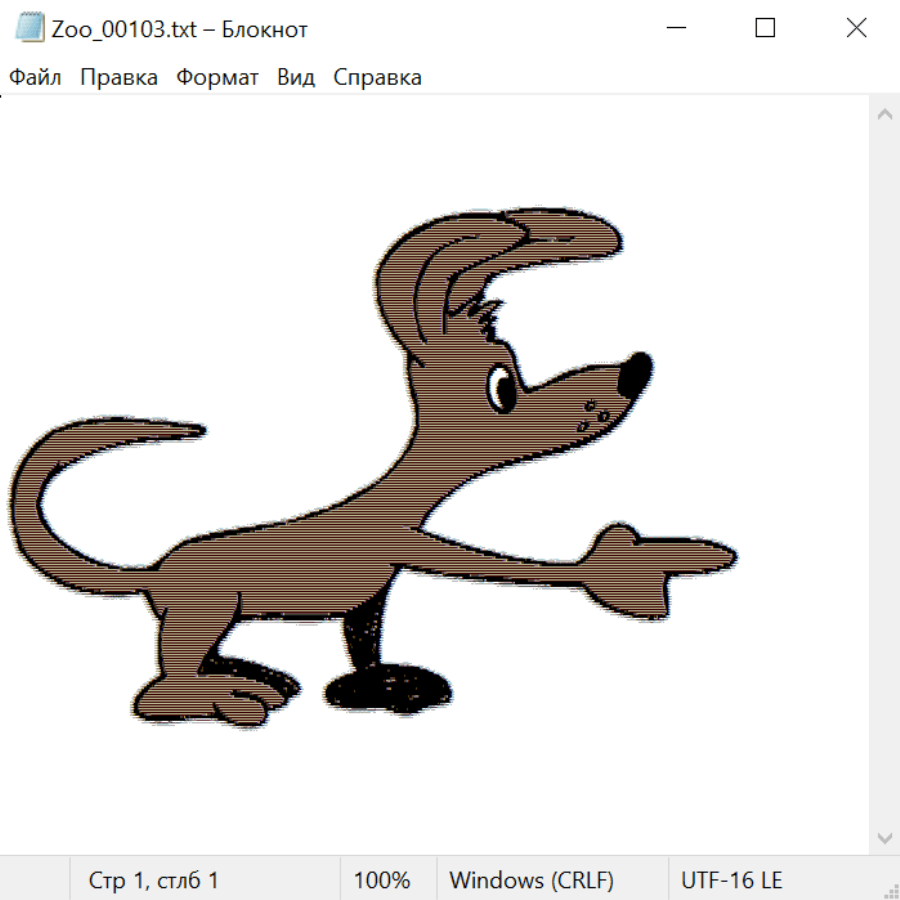Click the scroll up arrow of vertical scrollbar
This screenshot has width=900, height=900.
[x=884, y=115]
